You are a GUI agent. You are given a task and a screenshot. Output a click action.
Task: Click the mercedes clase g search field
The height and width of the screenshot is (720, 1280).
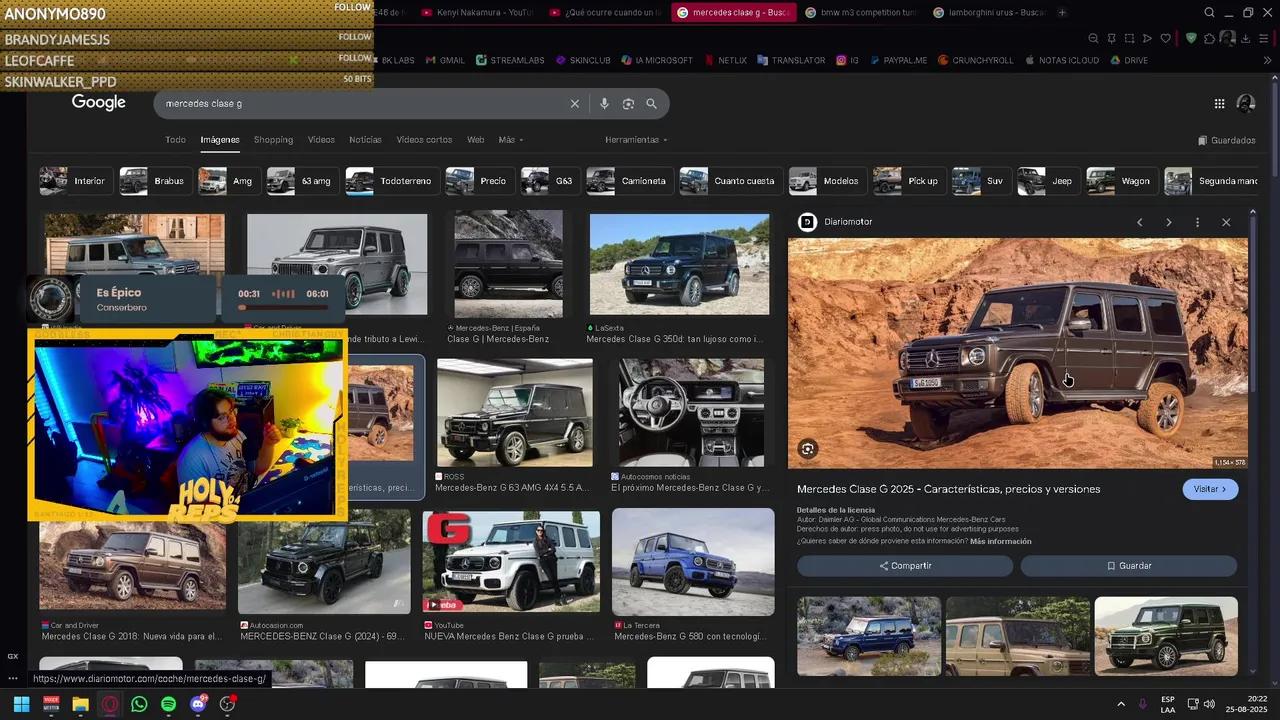(360, 104)
